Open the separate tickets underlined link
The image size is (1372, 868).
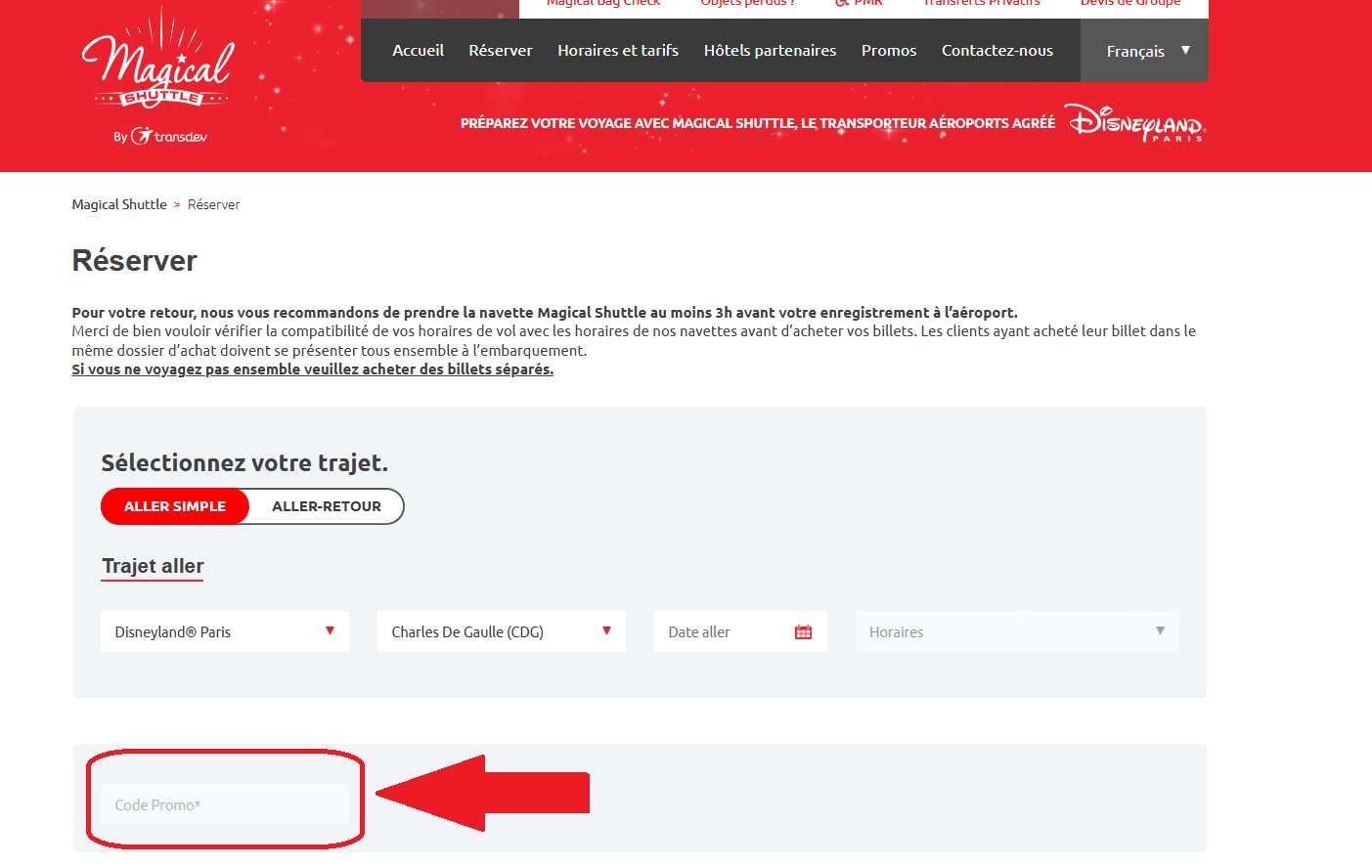point(313,369)
